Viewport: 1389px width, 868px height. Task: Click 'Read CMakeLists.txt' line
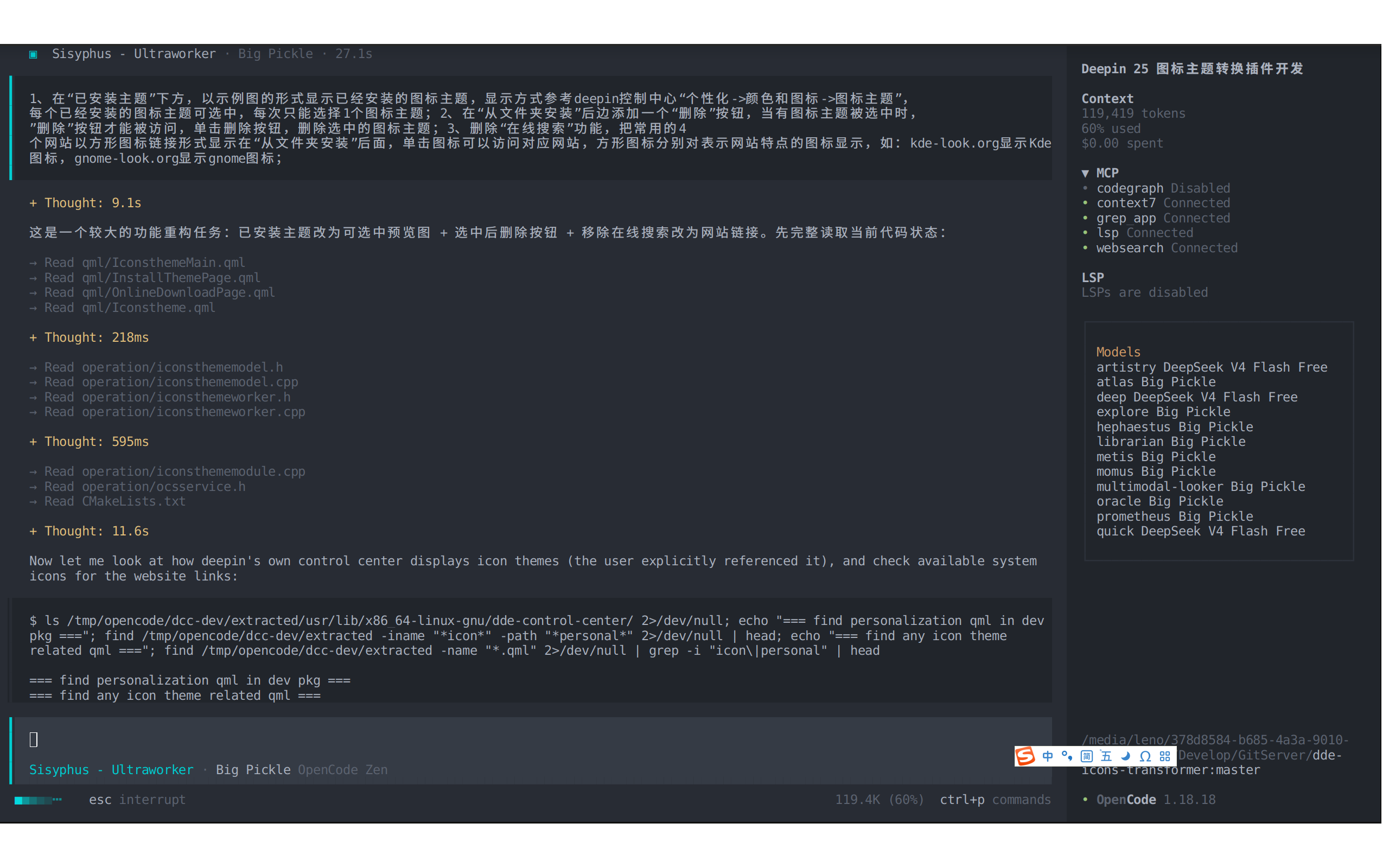(107, 501)
